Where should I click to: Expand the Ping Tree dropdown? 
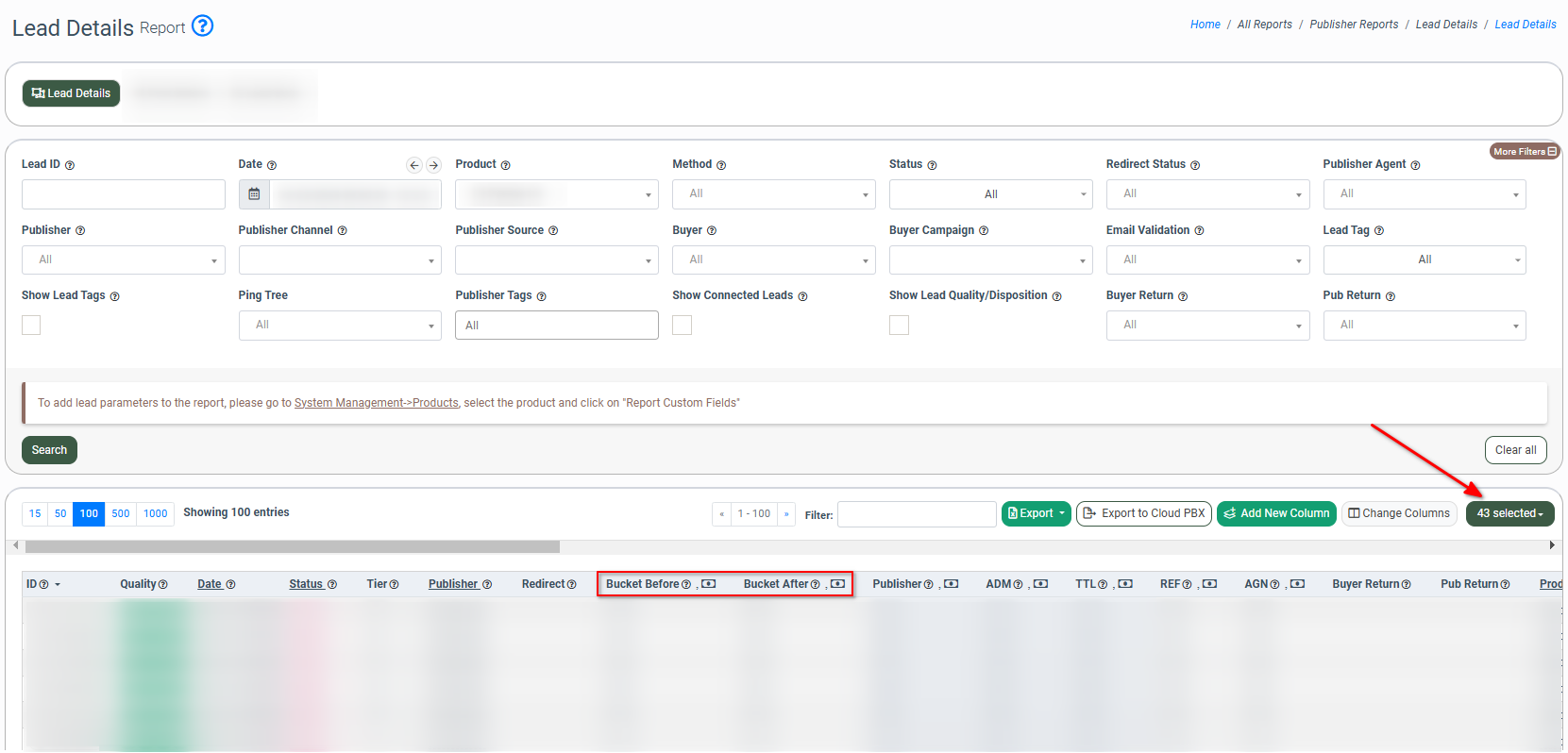coord(340,326)
